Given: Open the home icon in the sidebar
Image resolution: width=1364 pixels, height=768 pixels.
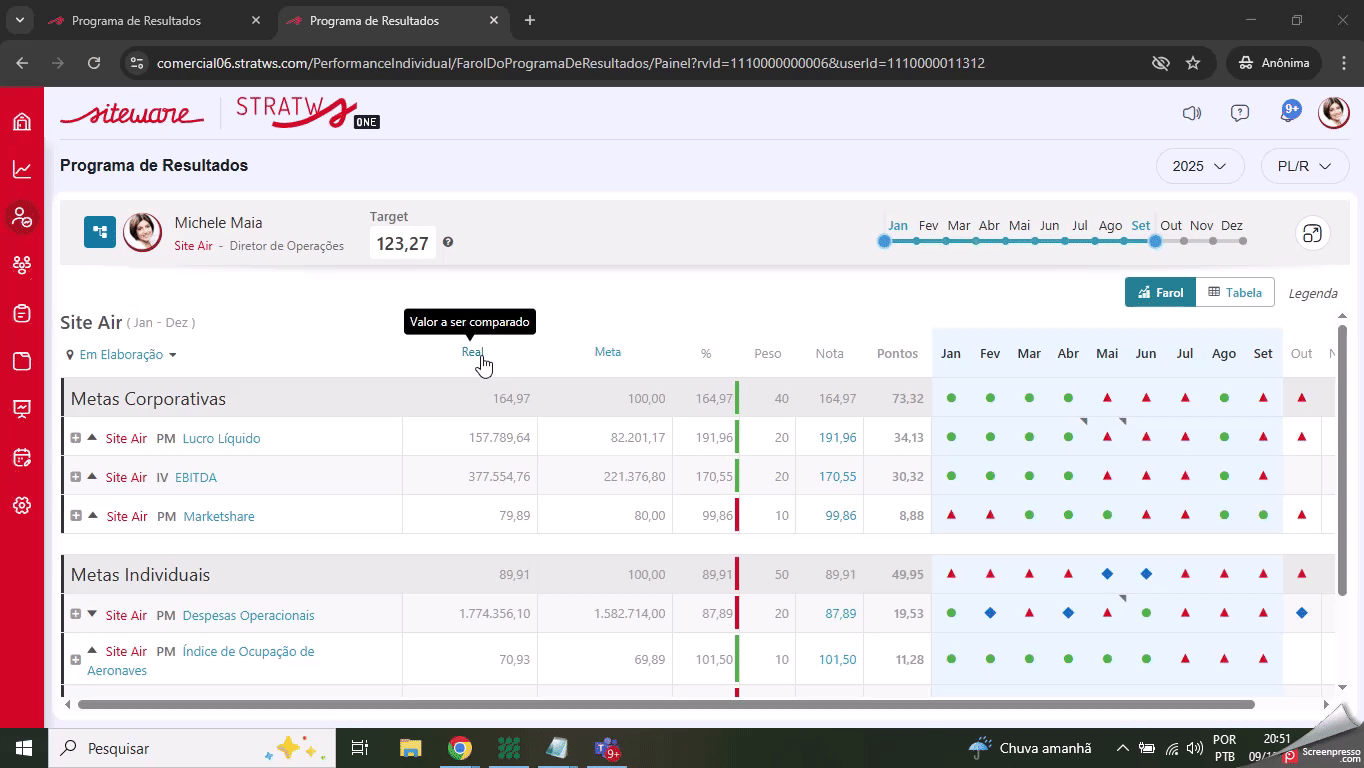Looking at the screenshot, I should click(22, 122).
